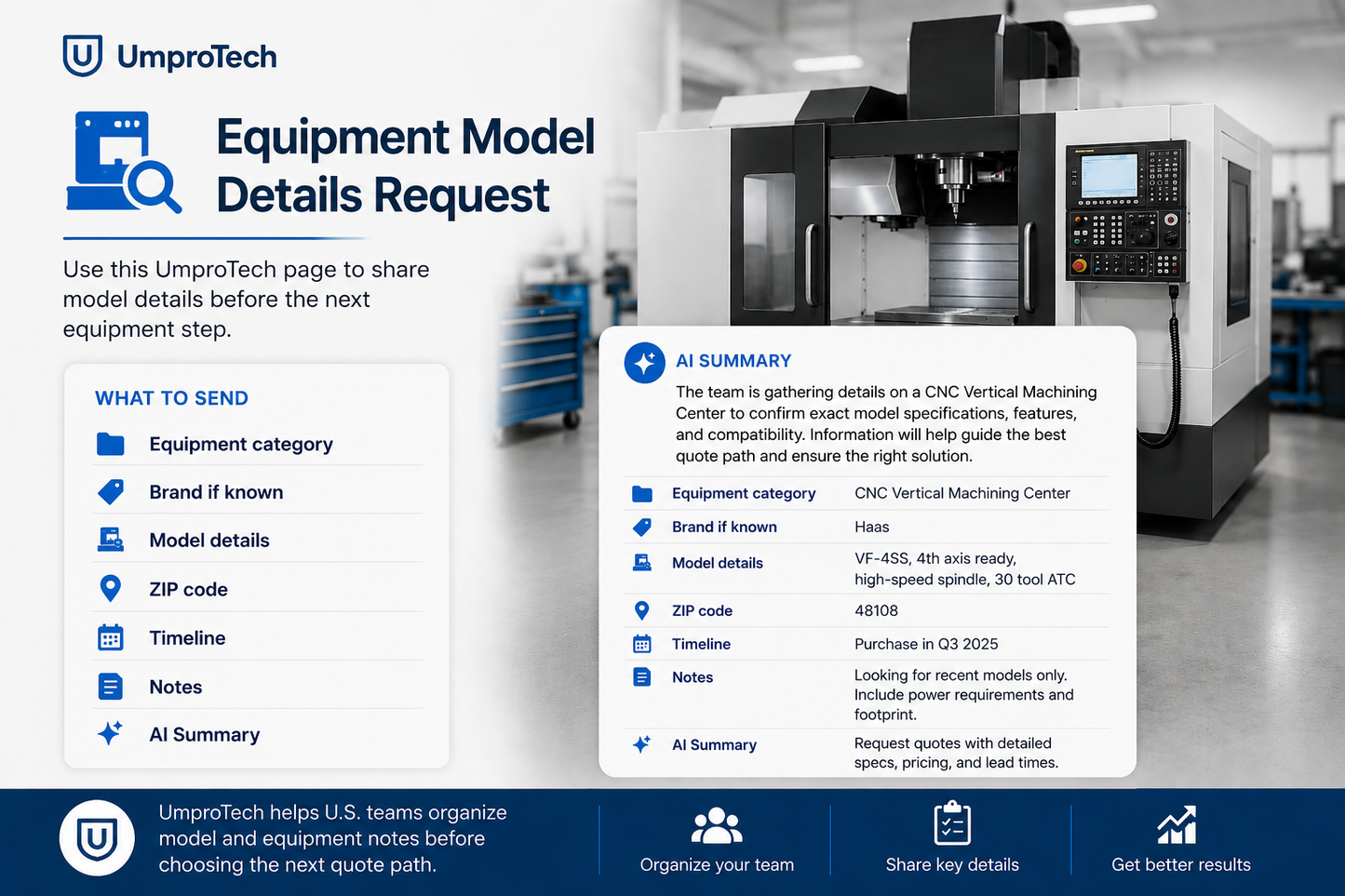Click the Equipment category label in summary table

pos(744,493)
